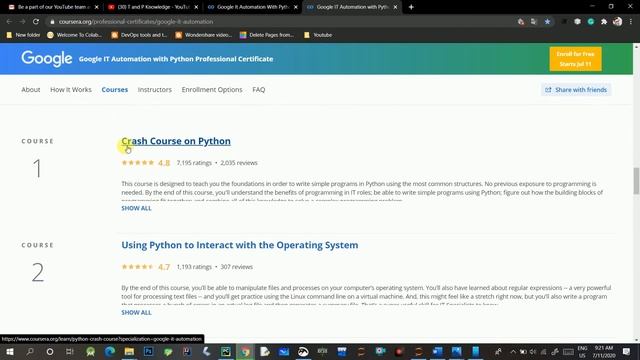Click the '307 reviews' text for Course 2
Screen dimensions: 640x360
point(237,267)
